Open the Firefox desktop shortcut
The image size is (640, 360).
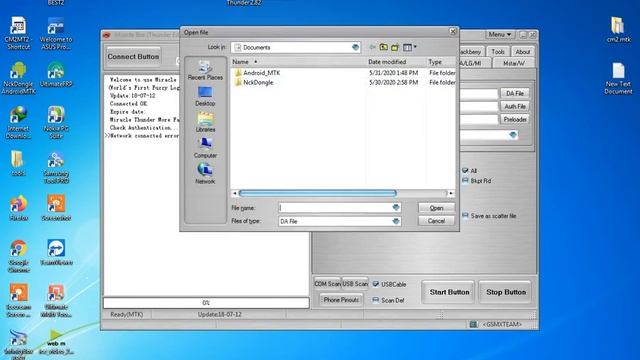(18, 208)
